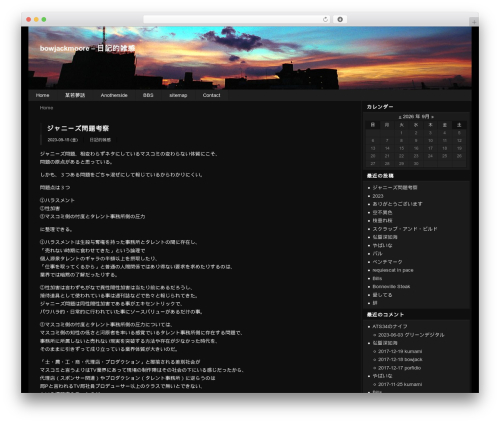Open the Home menu item

42,95
